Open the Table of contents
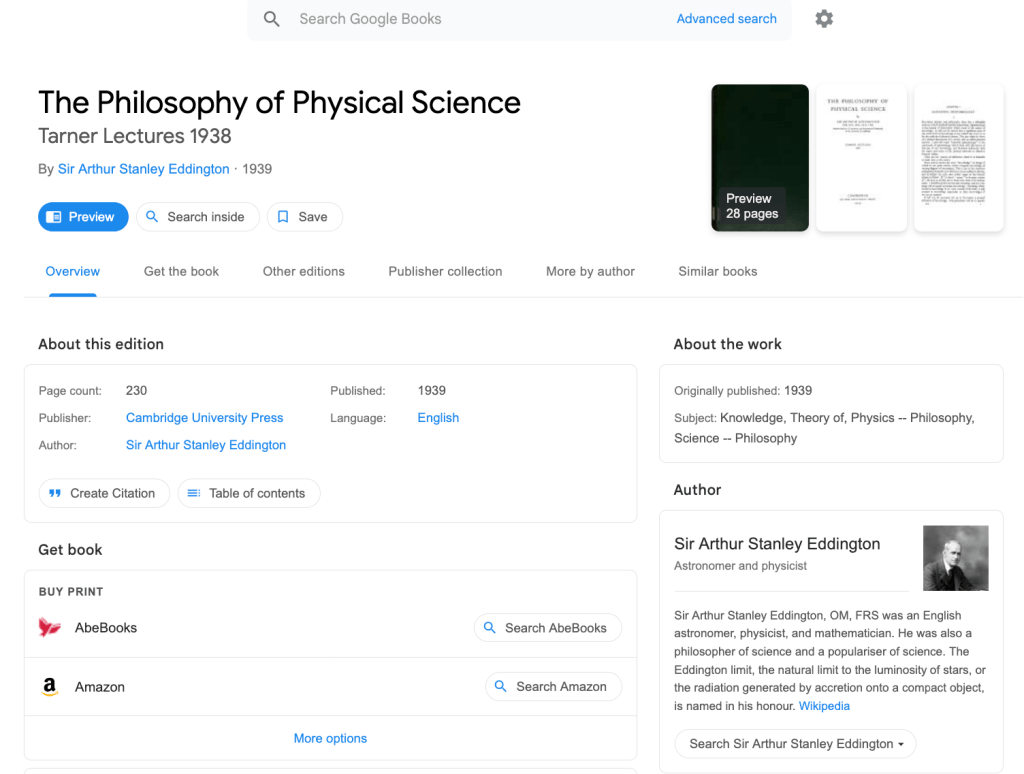 coord(248,493)
